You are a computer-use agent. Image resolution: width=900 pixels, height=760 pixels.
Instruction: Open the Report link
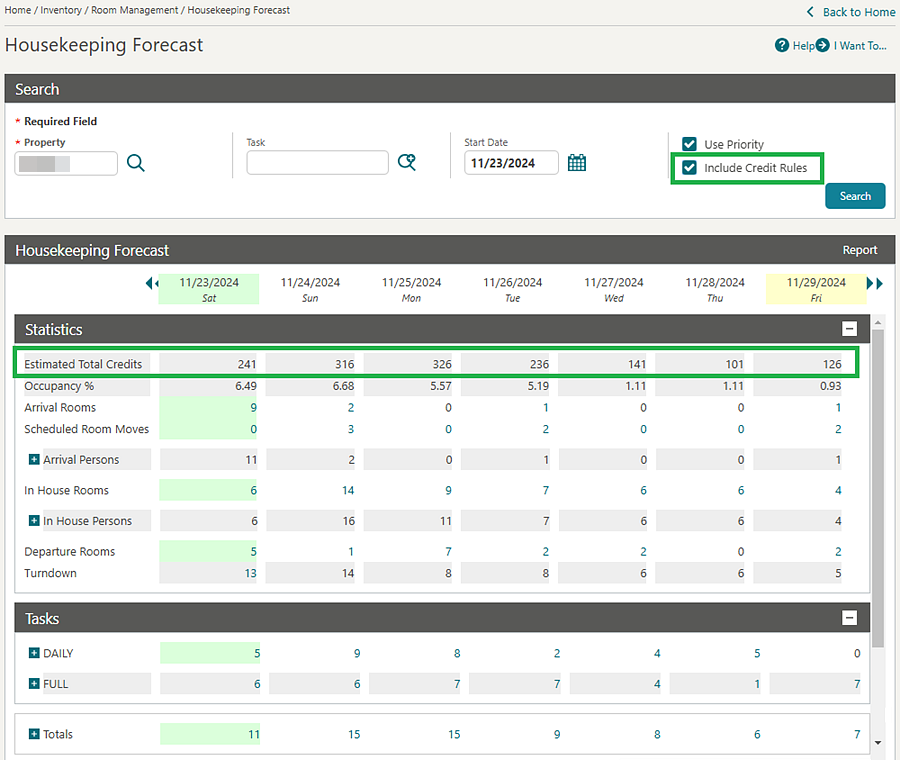(860, 250)
